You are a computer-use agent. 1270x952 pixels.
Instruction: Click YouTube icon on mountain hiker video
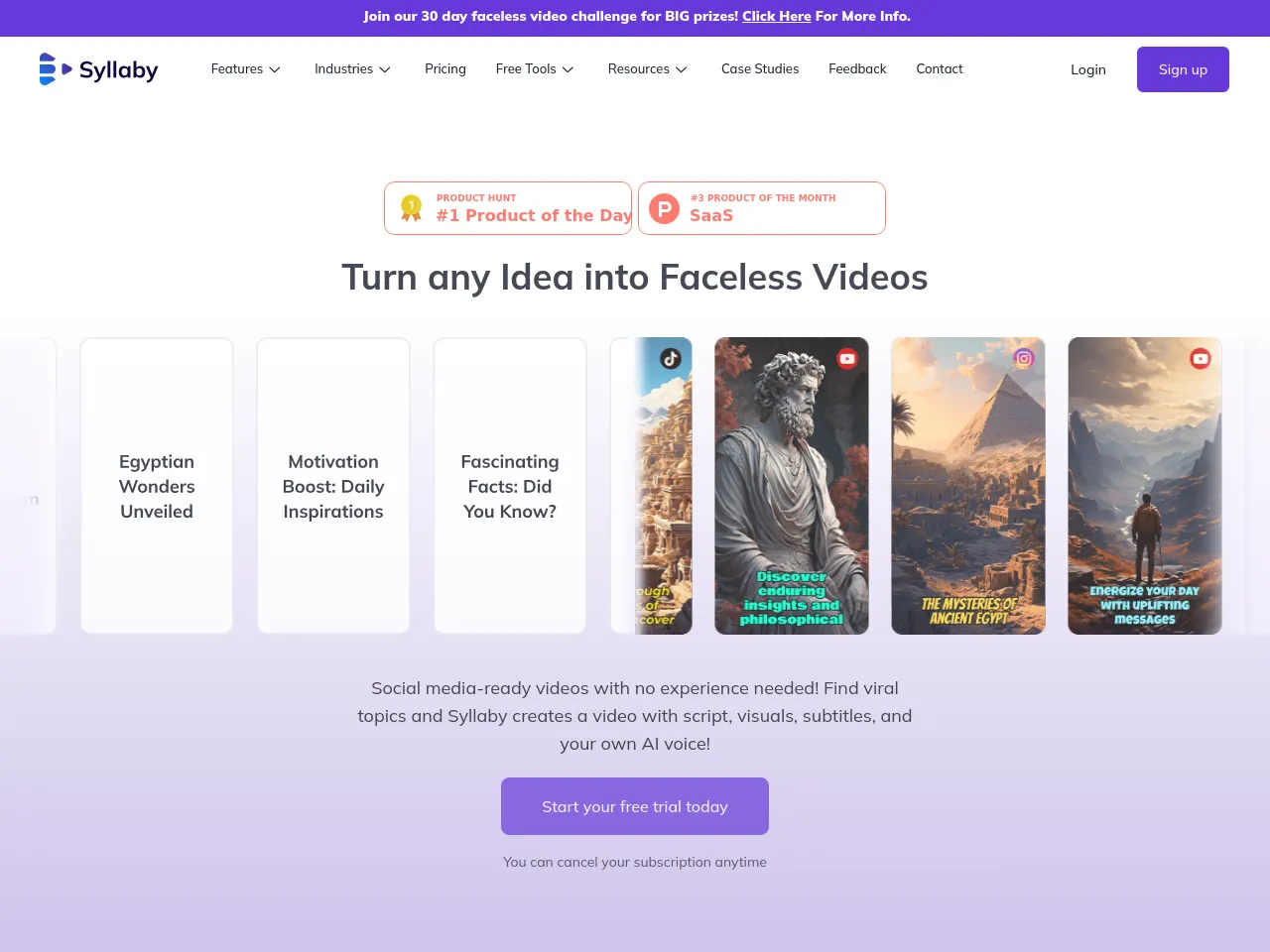point(1201,359)
